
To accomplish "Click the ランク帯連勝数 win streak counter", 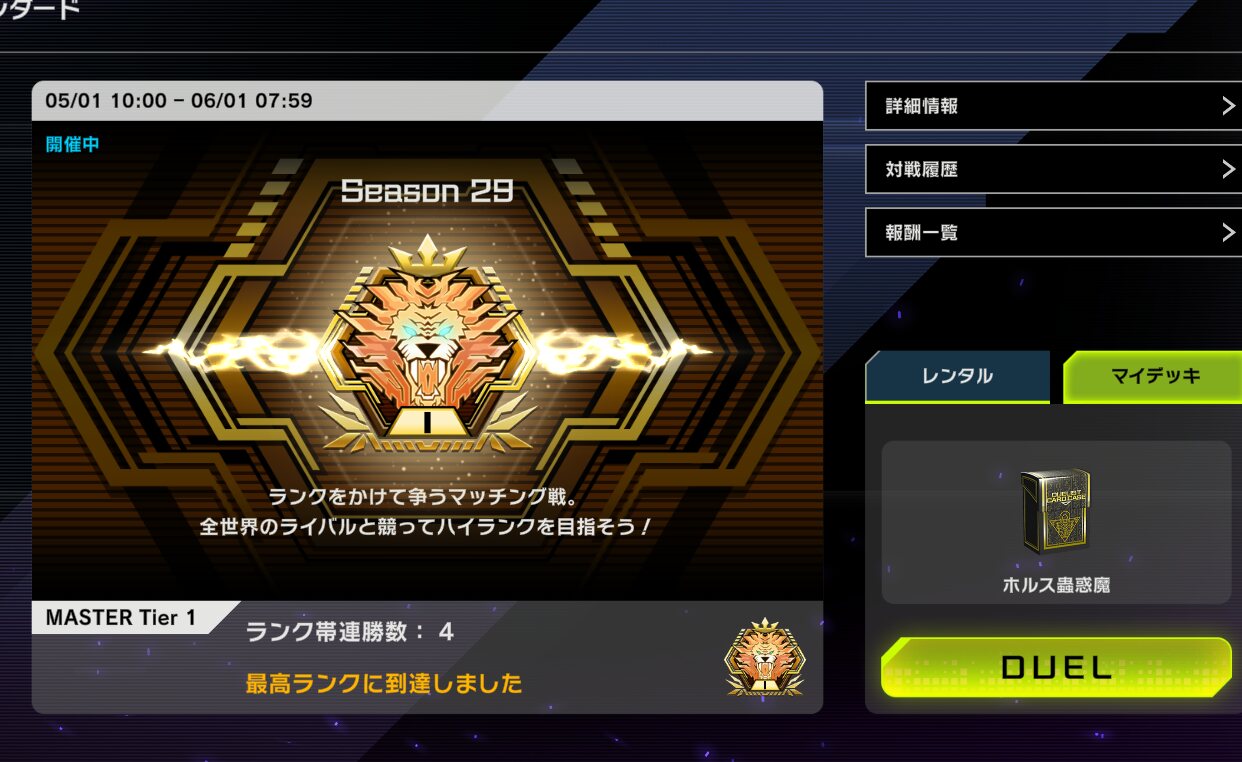I will coord(350,632).
